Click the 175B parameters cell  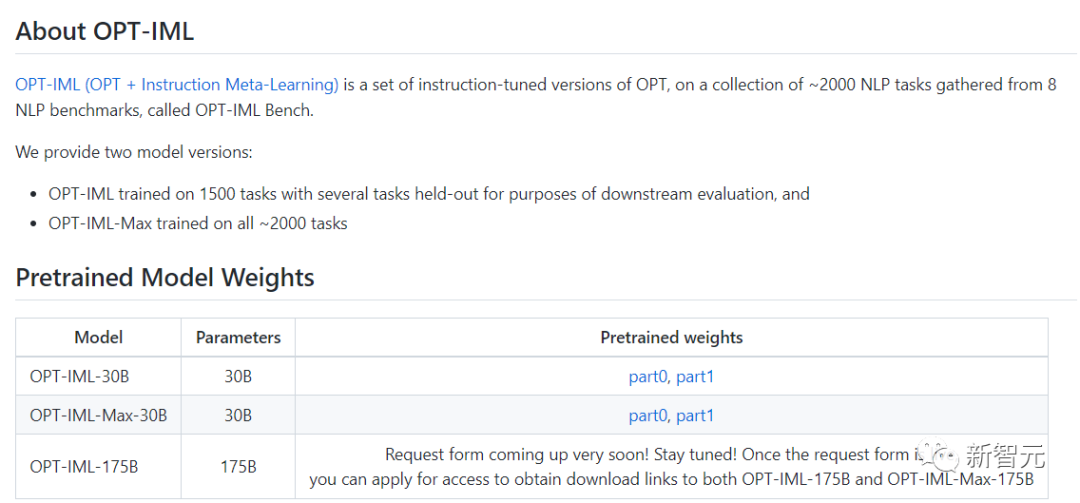(x=238, y=466)
